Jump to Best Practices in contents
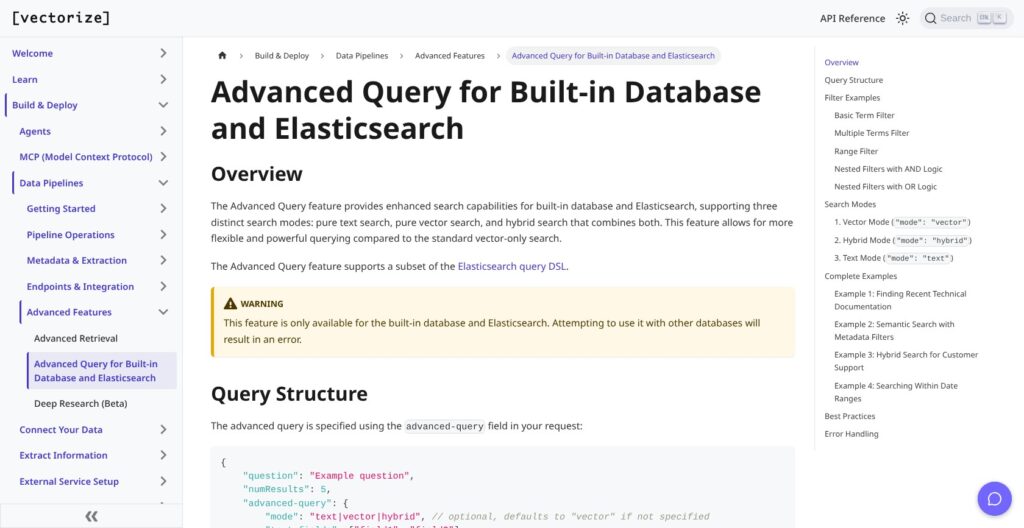The width and height of the screenshot is (1024, 528). (x=850, y=416)
